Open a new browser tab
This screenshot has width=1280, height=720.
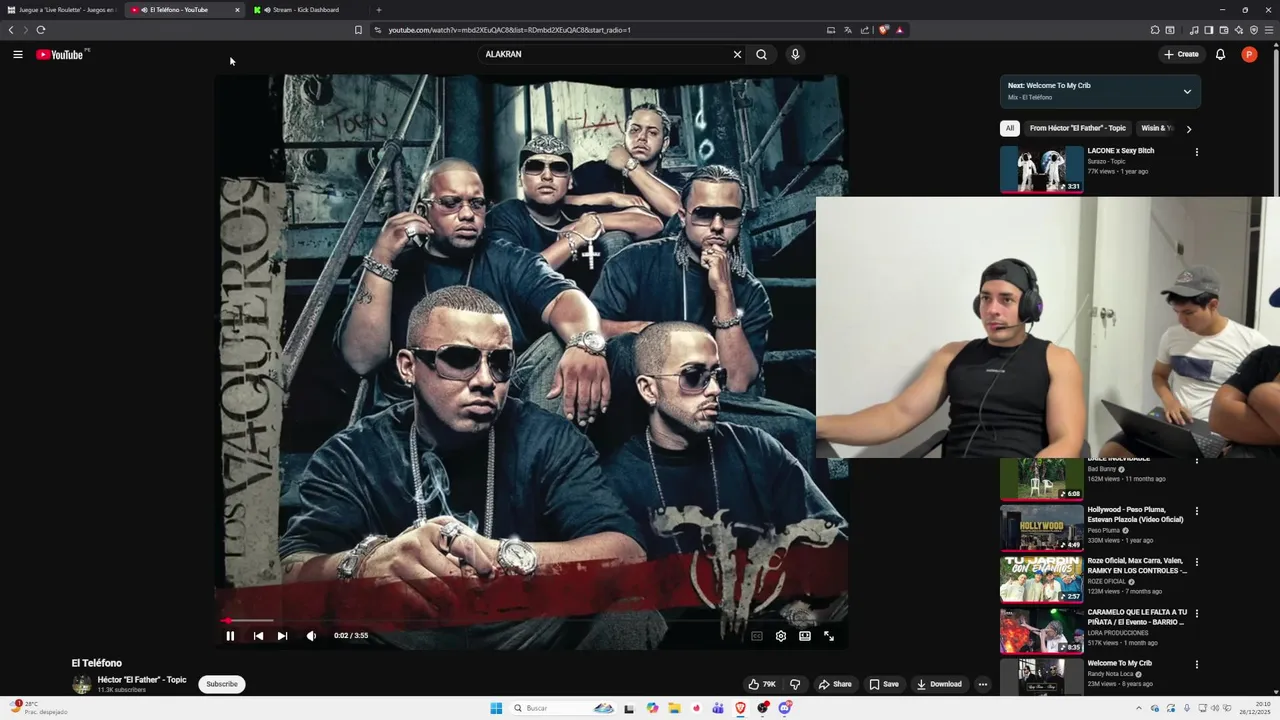tap(378, 10)
